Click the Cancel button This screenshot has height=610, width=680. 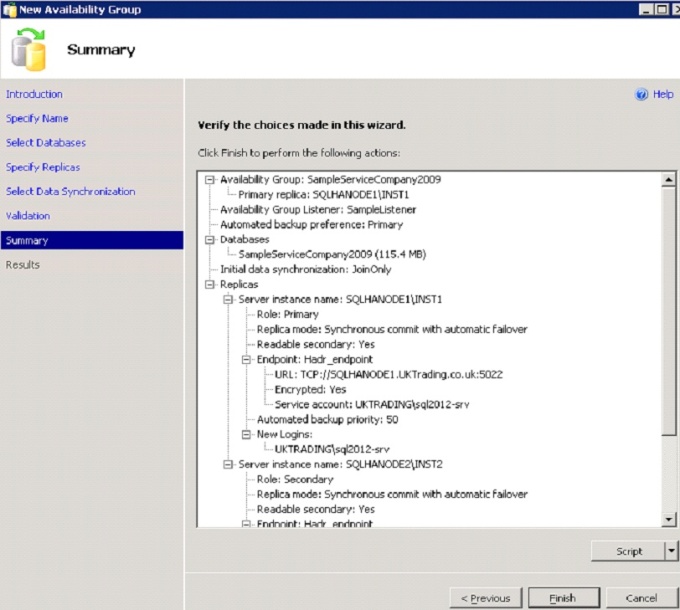641,598
